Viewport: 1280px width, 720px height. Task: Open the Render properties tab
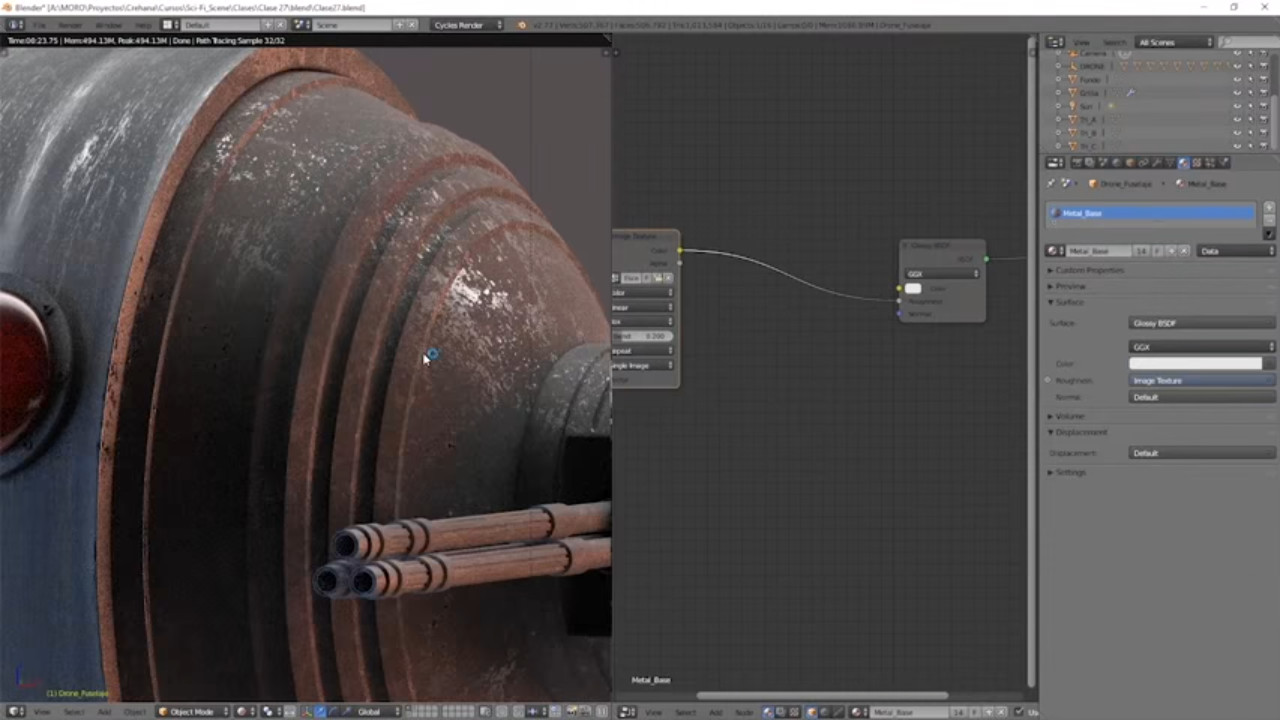1077,163
